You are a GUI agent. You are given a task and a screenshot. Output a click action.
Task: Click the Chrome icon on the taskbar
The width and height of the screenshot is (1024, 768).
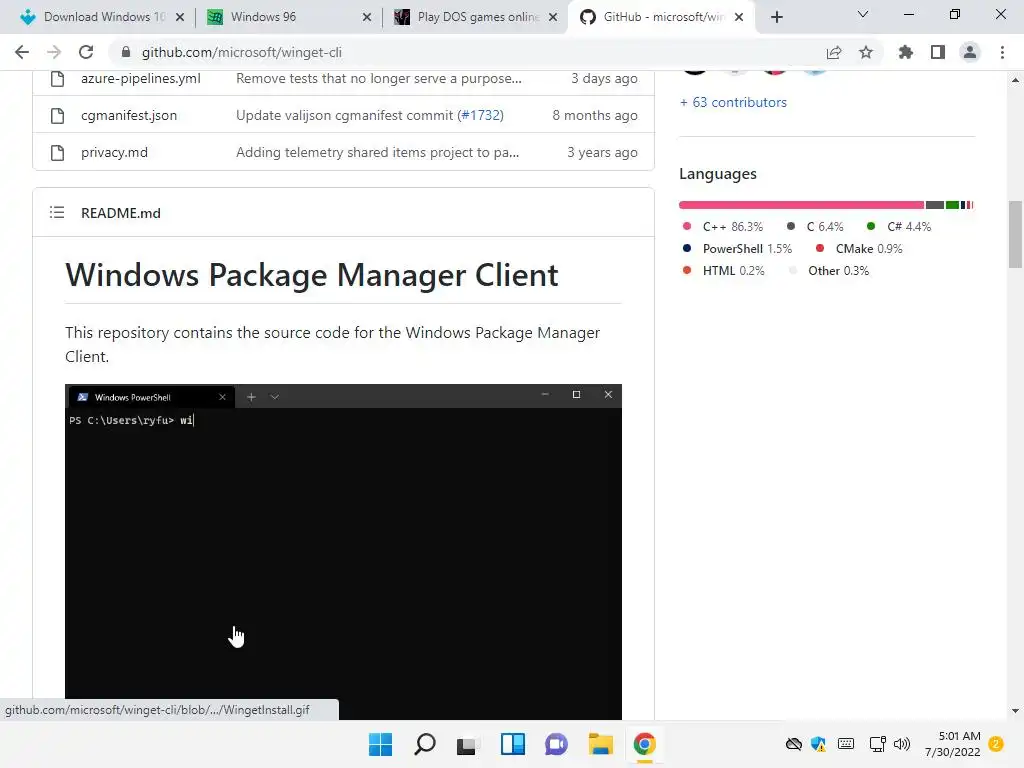click(644, 744)
